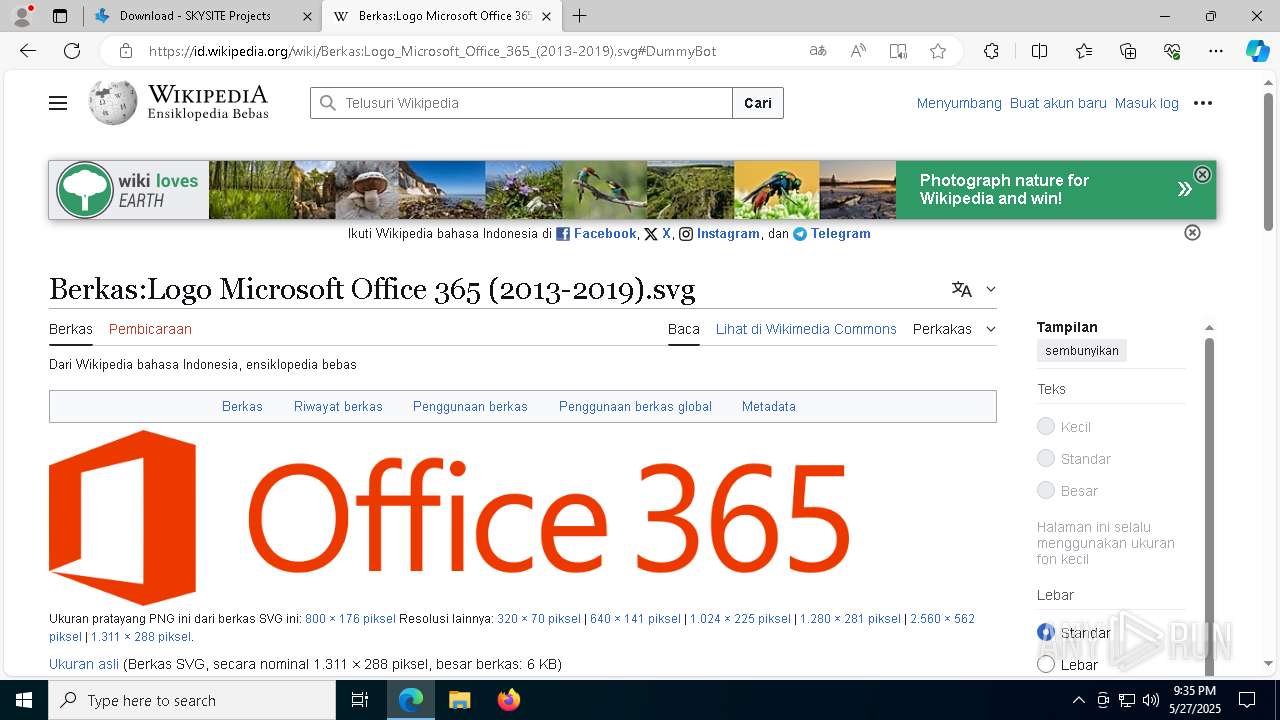Open the 800 × 176 piksel preview link

pos(350,619)
